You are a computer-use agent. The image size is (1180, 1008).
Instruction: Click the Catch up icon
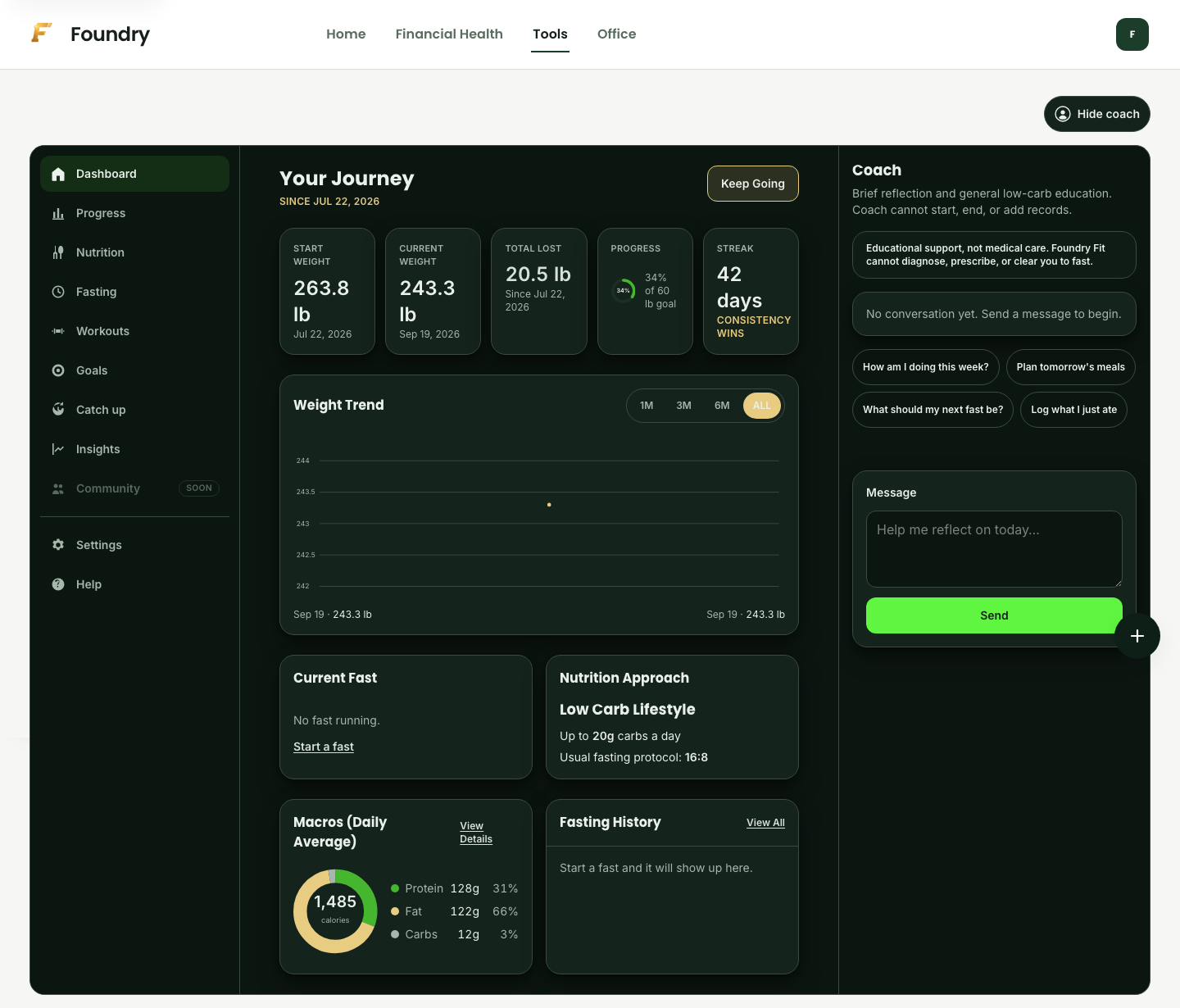58,410
